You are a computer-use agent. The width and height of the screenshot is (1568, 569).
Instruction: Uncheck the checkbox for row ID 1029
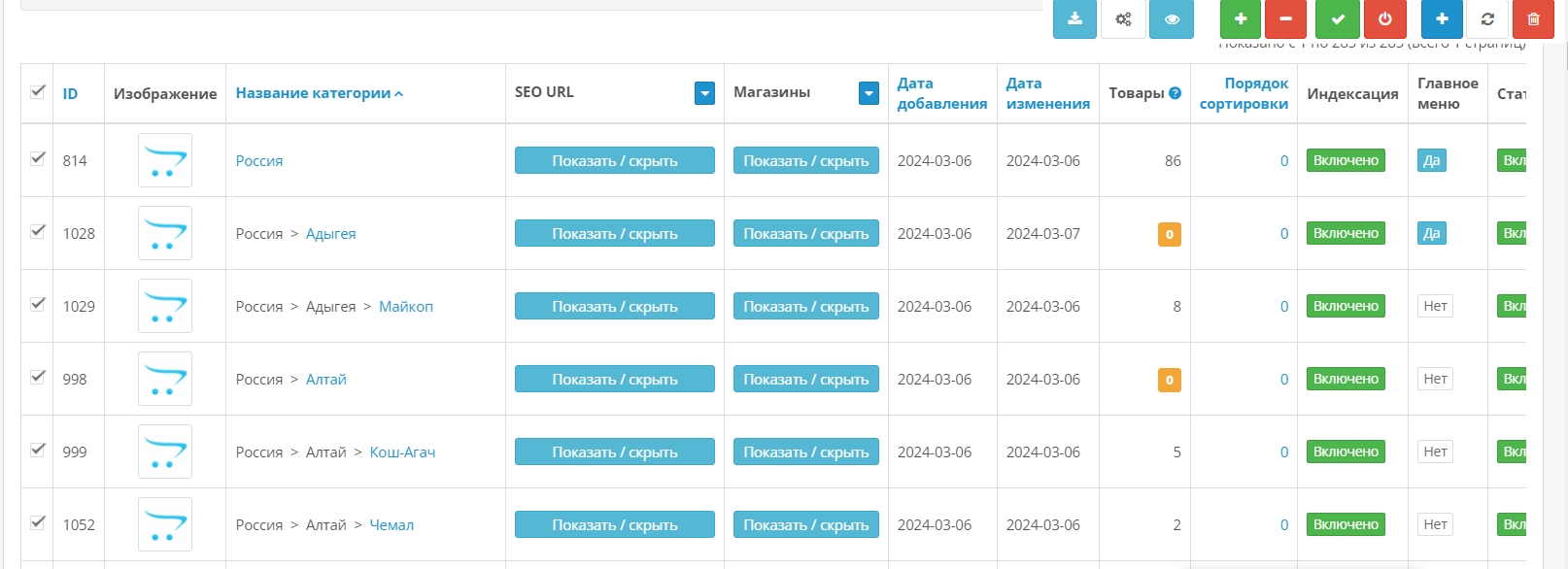pos(38,304)
